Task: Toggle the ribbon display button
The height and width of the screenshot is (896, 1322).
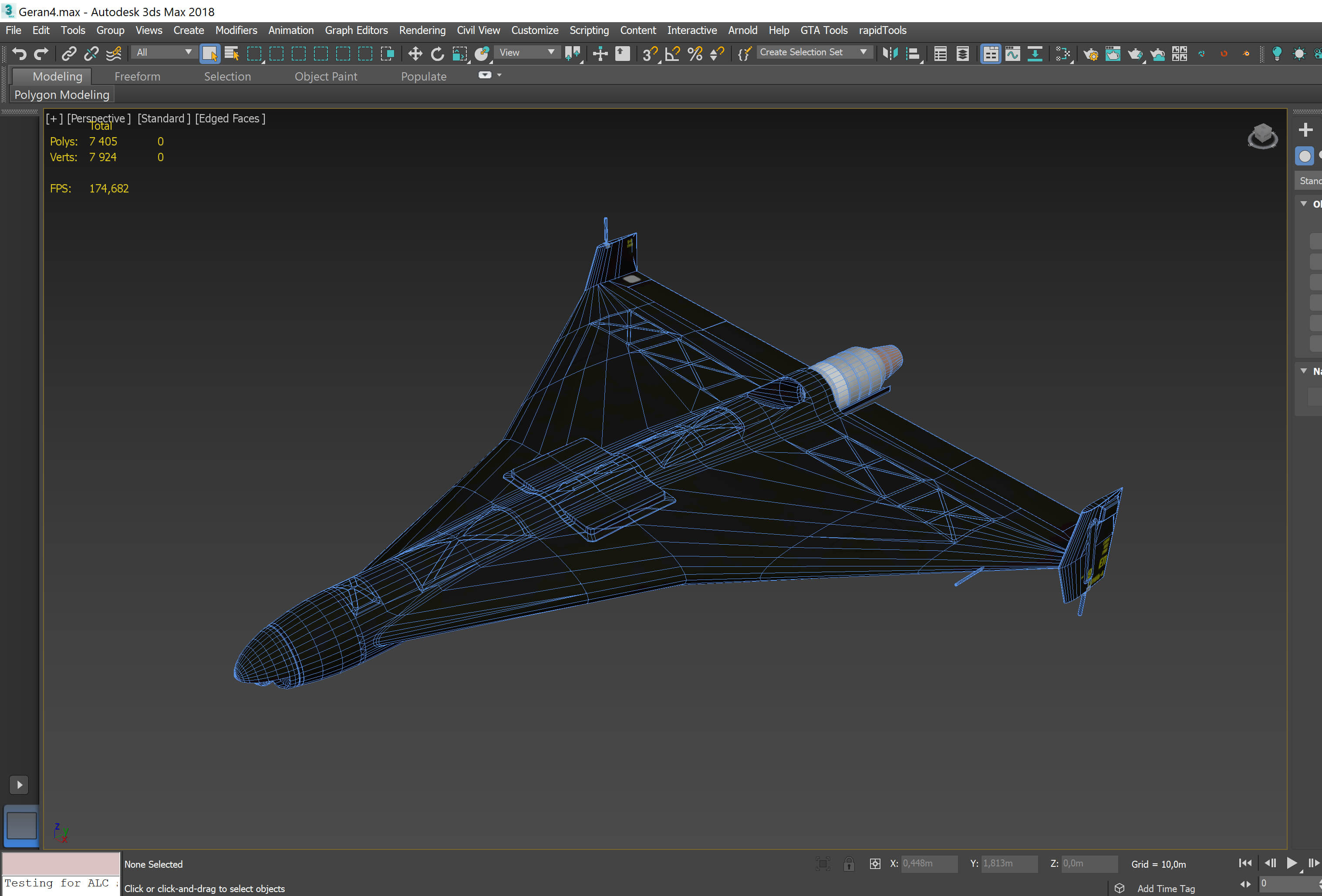Action: point(990,54)
